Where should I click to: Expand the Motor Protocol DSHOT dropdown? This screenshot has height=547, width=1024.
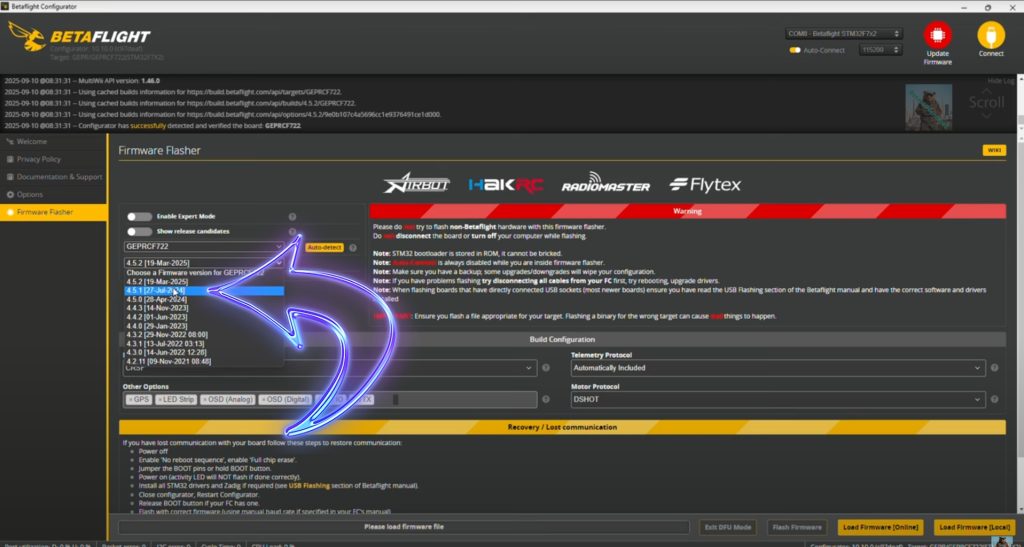776,399
